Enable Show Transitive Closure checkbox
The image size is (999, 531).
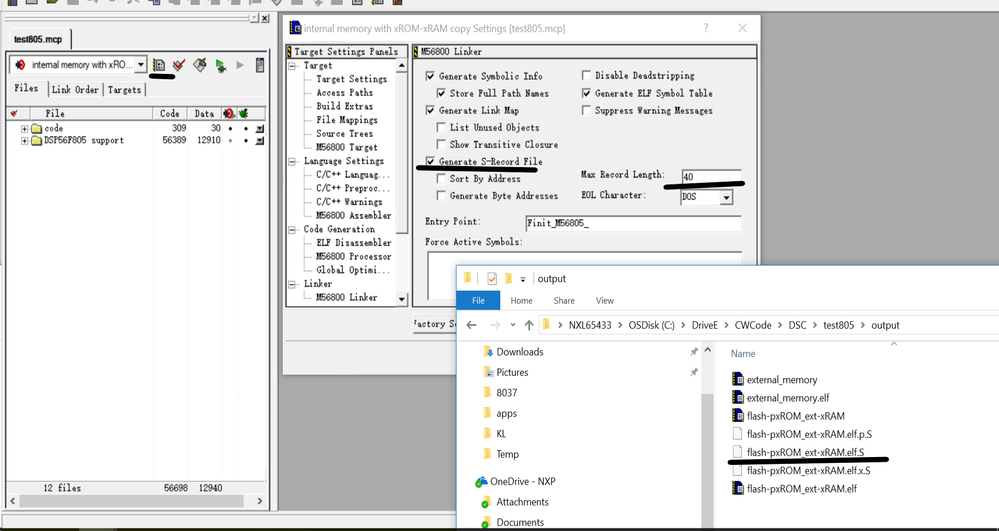tap(442, 145)
